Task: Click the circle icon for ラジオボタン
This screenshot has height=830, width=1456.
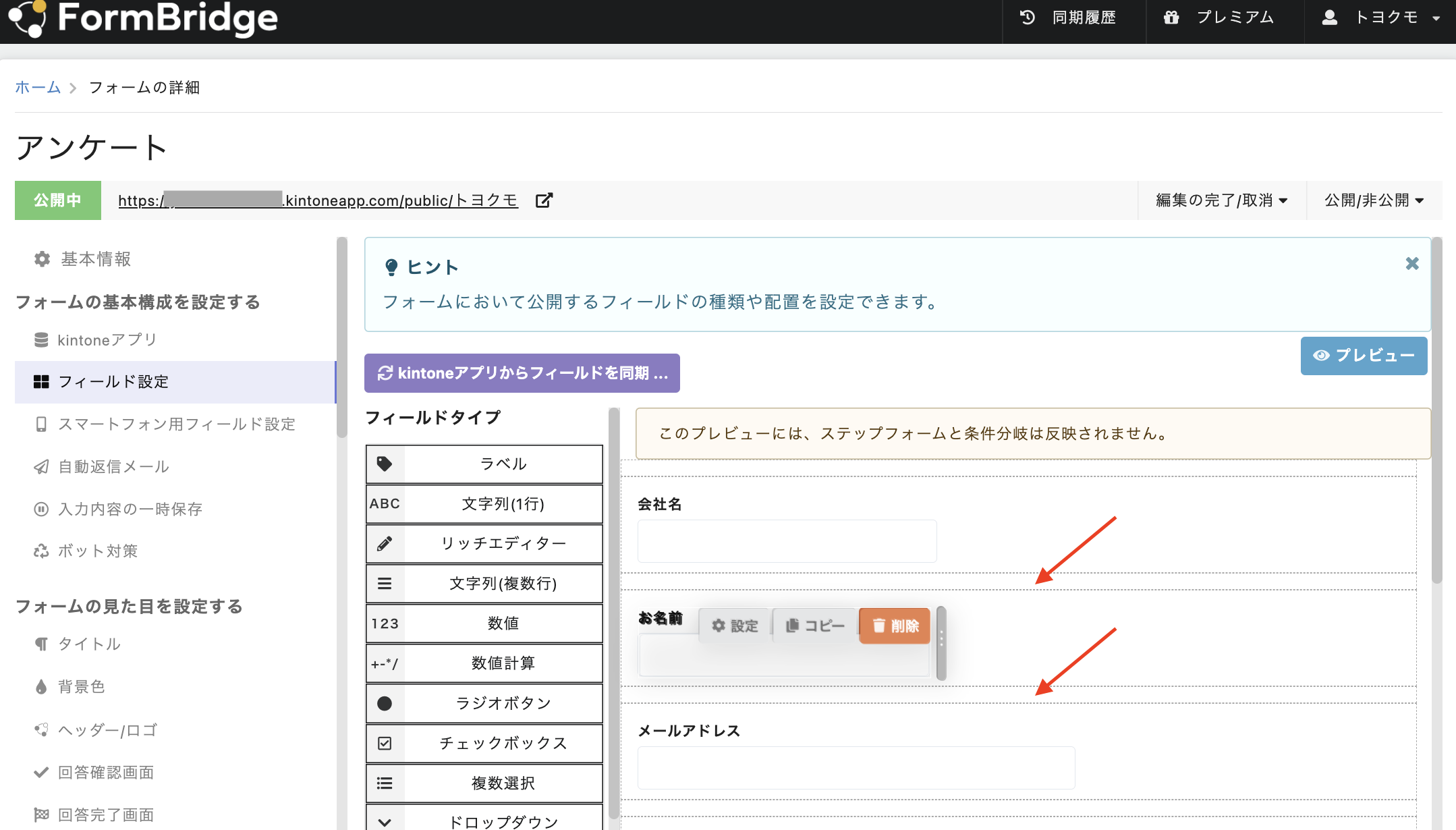Action: click(x=385, y=703)
